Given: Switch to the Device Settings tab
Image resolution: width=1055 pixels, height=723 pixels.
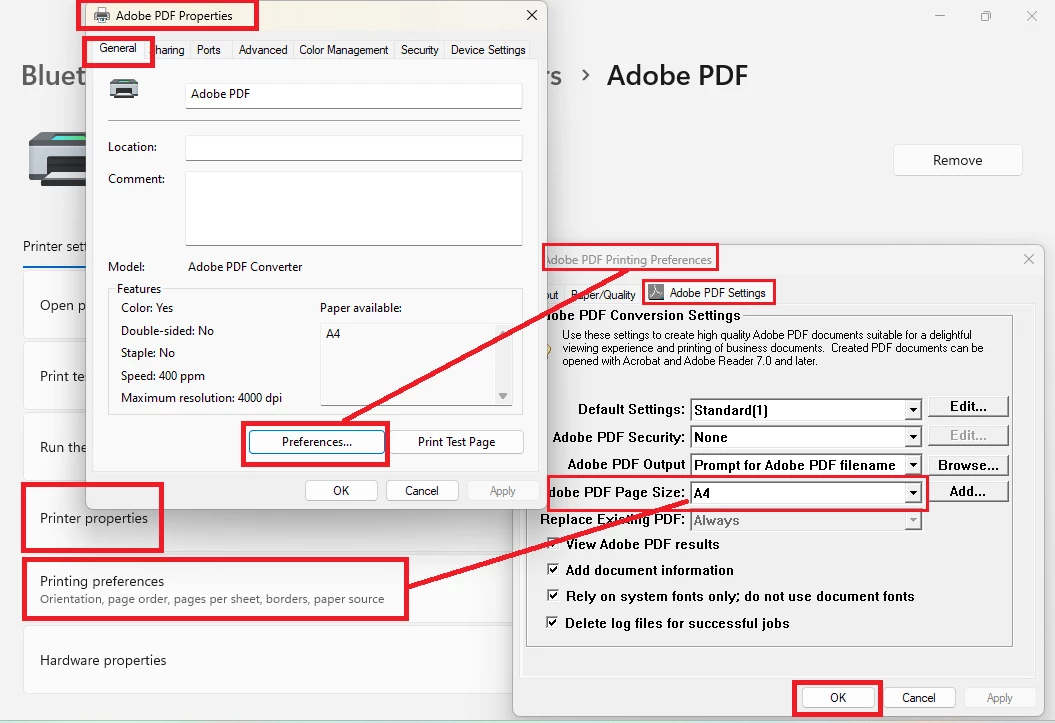Looking at the screenshot, I should tap(488, 50).
